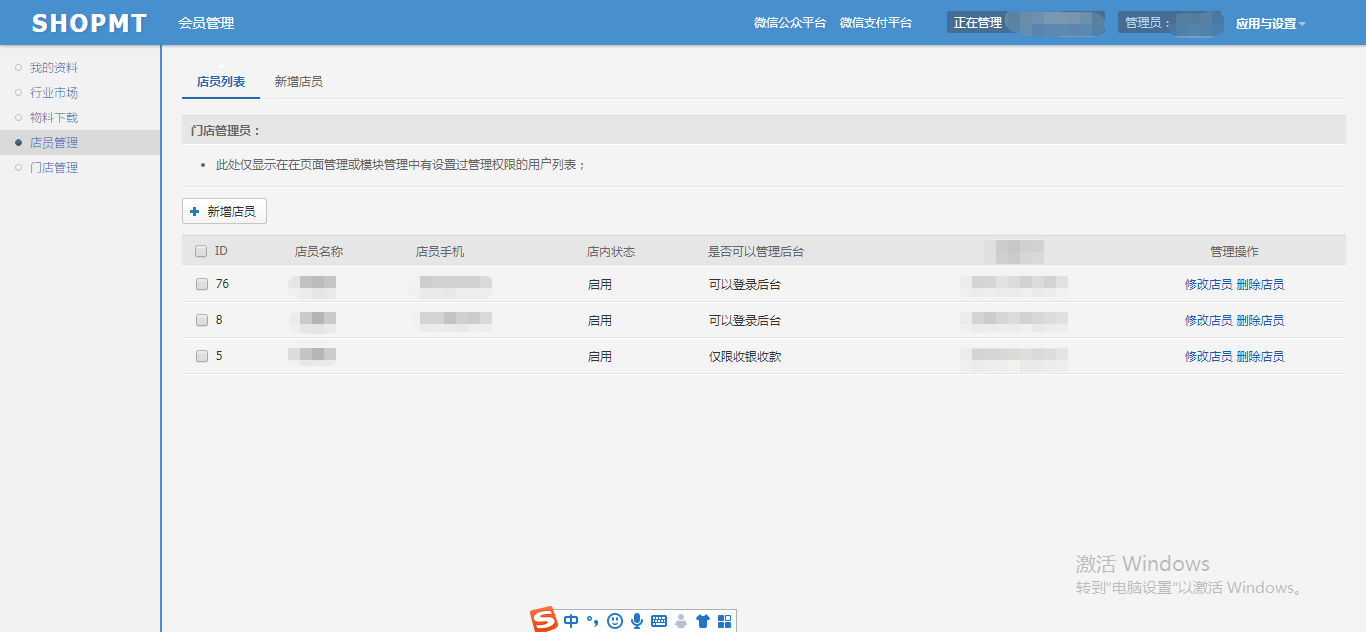Screen dimensions: 1366x632
Task: Activate the microphone voice input icon
Action: [637, 621]
